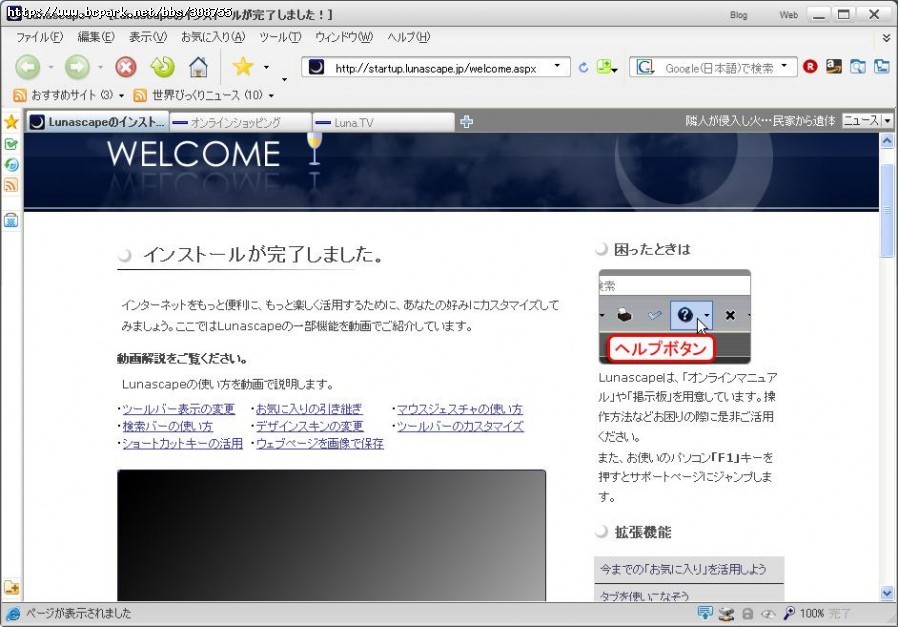
Task: Expand menu bar overflow chevron
Action: [x=886, y=38]
